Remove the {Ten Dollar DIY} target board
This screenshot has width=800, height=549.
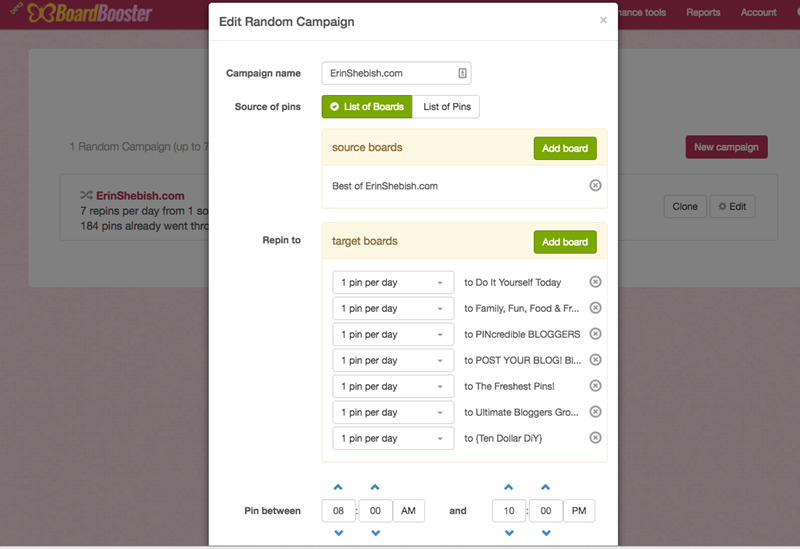(x=595, y=438)
